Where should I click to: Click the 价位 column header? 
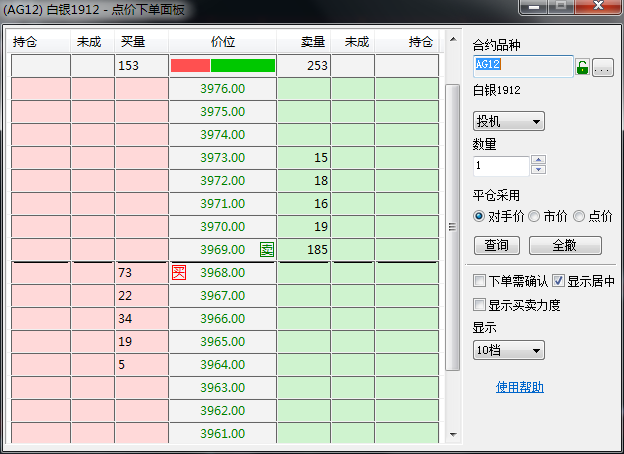point(223,41)
